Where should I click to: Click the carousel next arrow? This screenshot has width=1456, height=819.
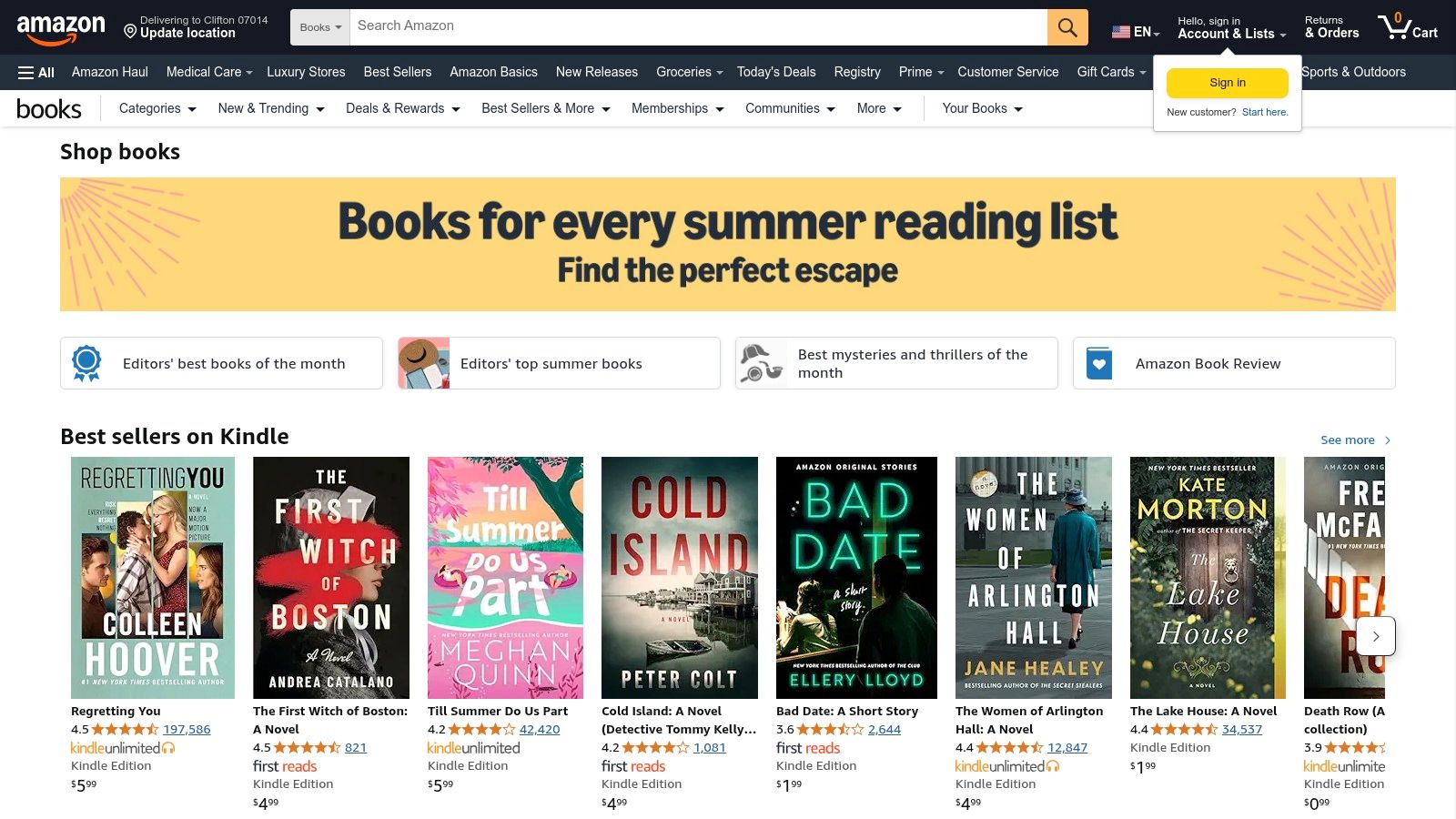click(1376, 636)
